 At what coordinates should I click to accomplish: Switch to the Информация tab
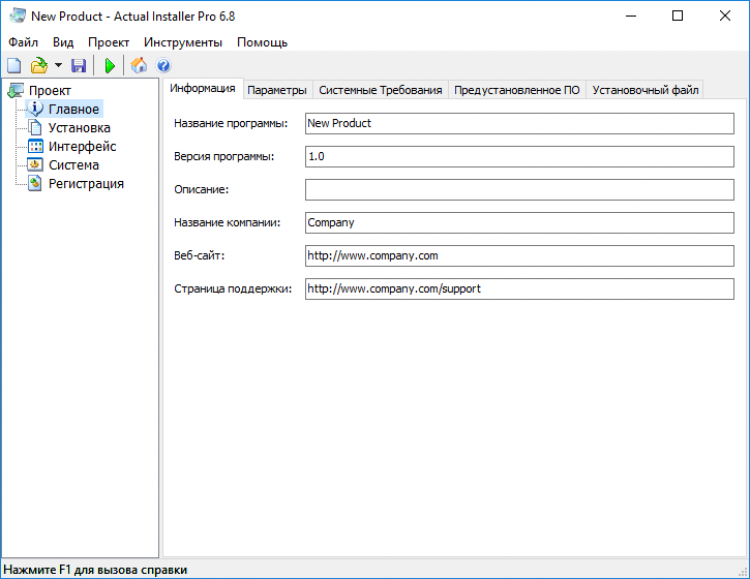[x=203, y=89]
